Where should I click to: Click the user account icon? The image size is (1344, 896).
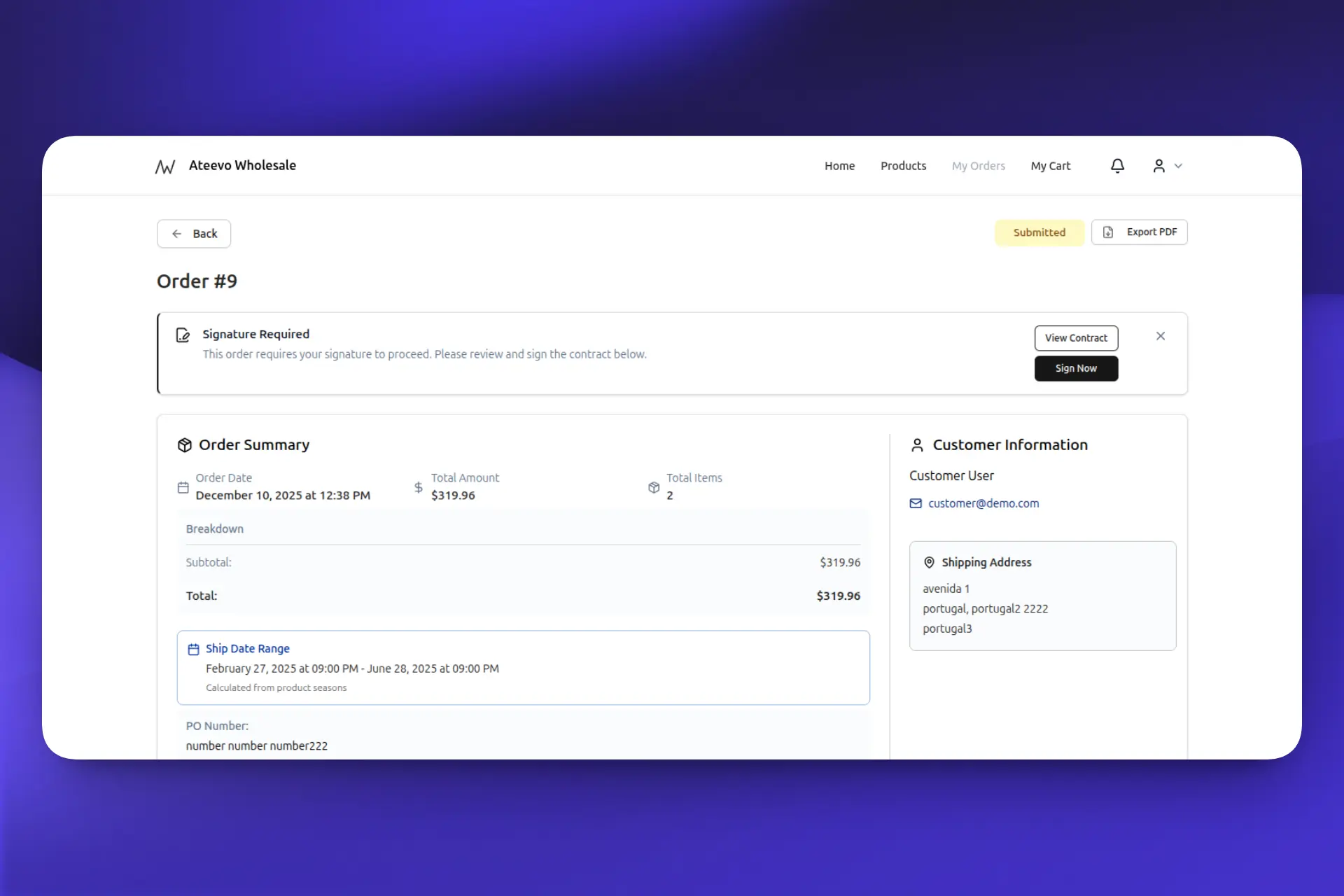[1159, 166]
